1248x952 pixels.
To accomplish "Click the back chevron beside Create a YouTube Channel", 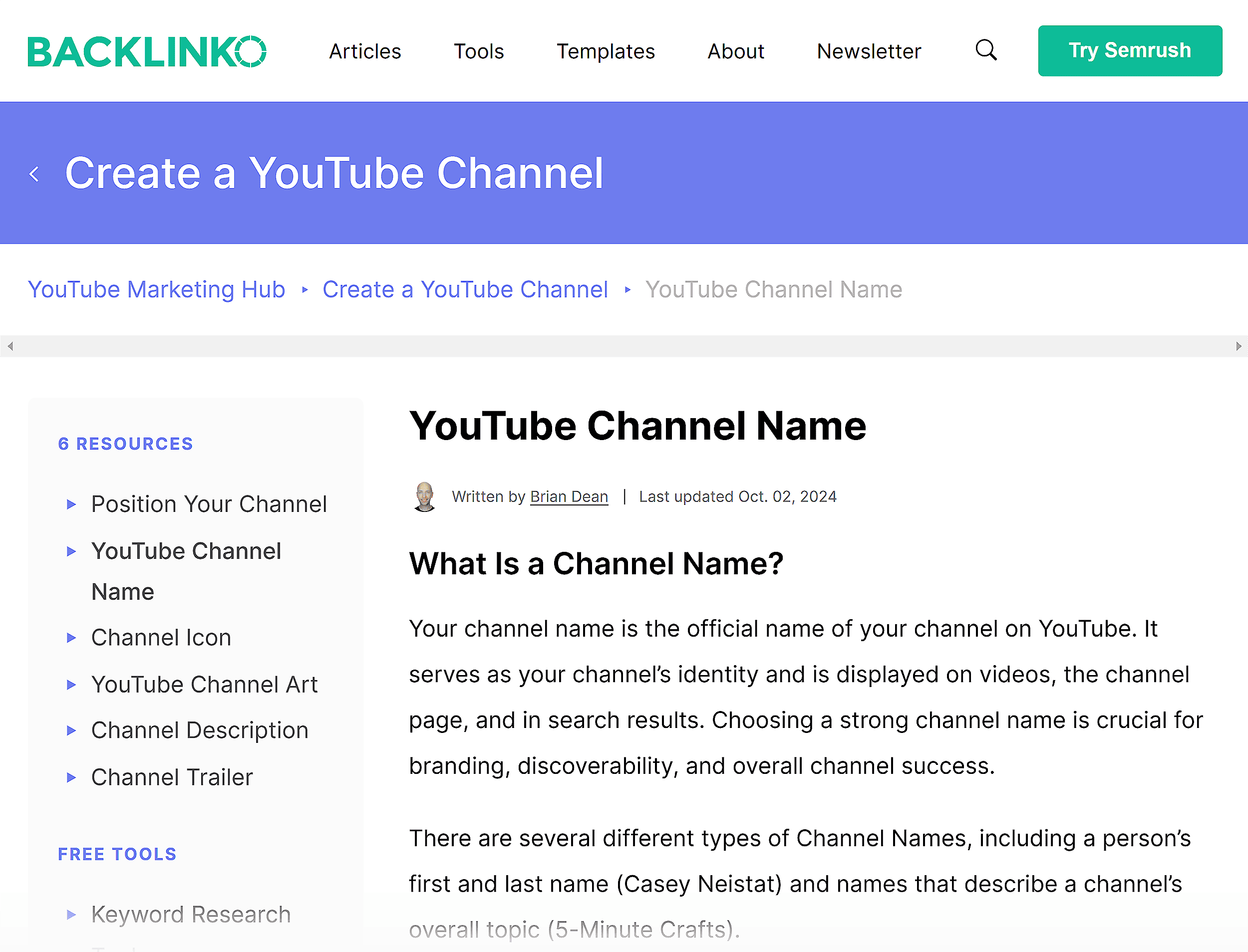I will tap(34, 174).
